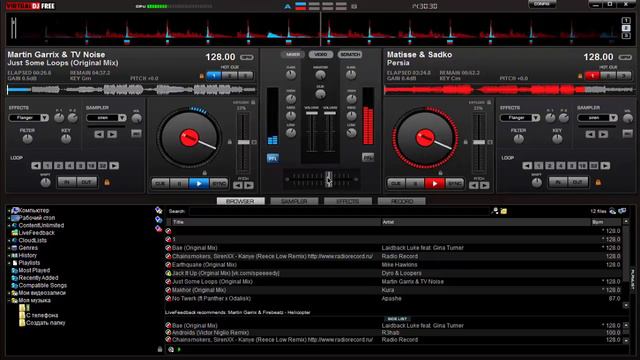Toggle hot cue lock on right deck

coord(580,76)
